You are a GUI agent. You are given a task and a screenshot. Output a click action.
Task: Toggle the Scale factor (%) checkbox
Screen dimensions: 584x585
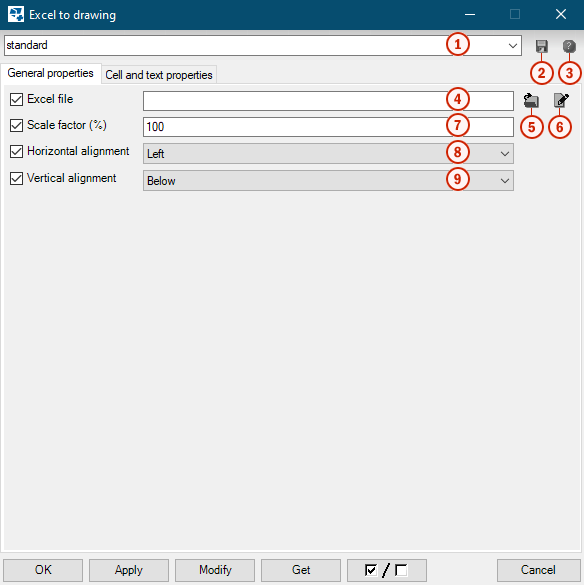(16, 125)
